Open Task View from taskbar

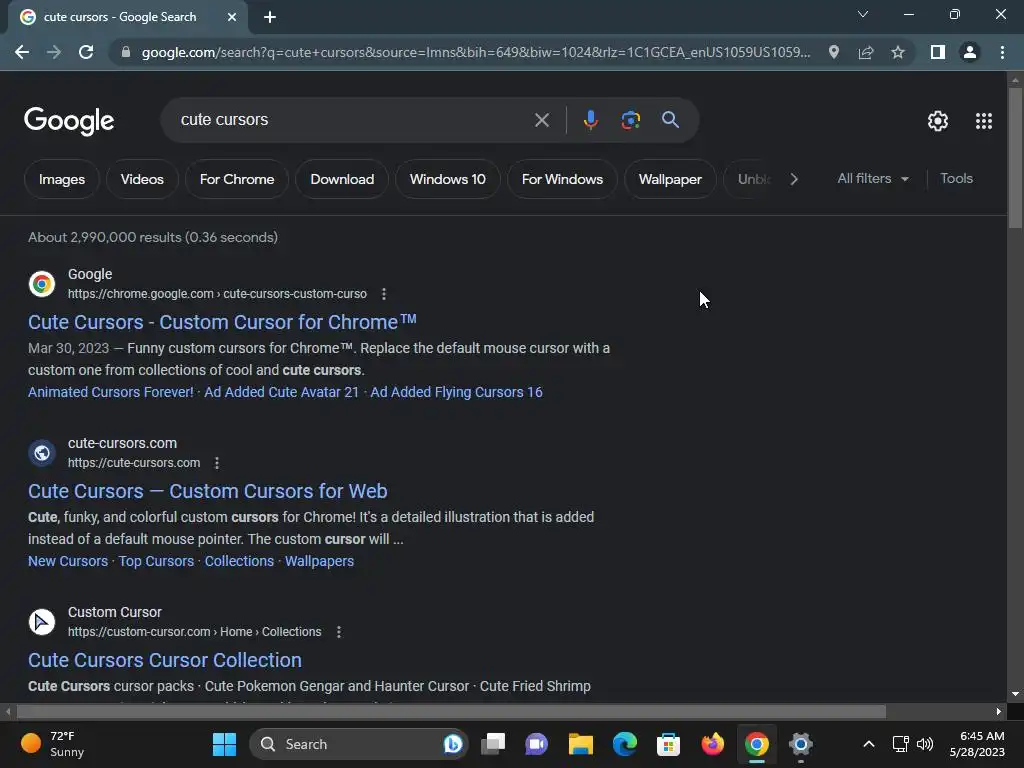click(493, 744)
